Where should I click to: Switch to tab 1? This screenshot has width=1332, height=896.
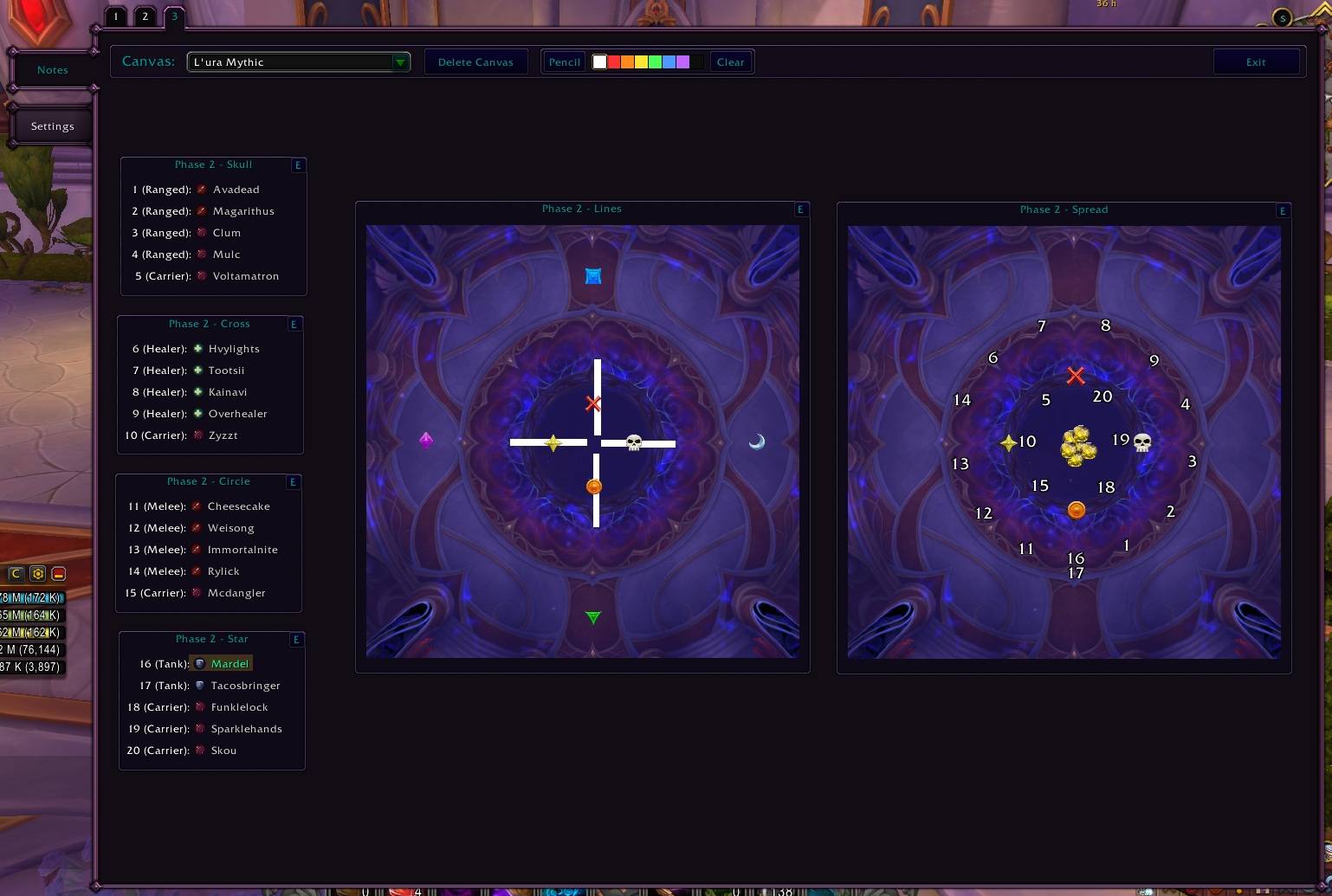pos(116,16)
